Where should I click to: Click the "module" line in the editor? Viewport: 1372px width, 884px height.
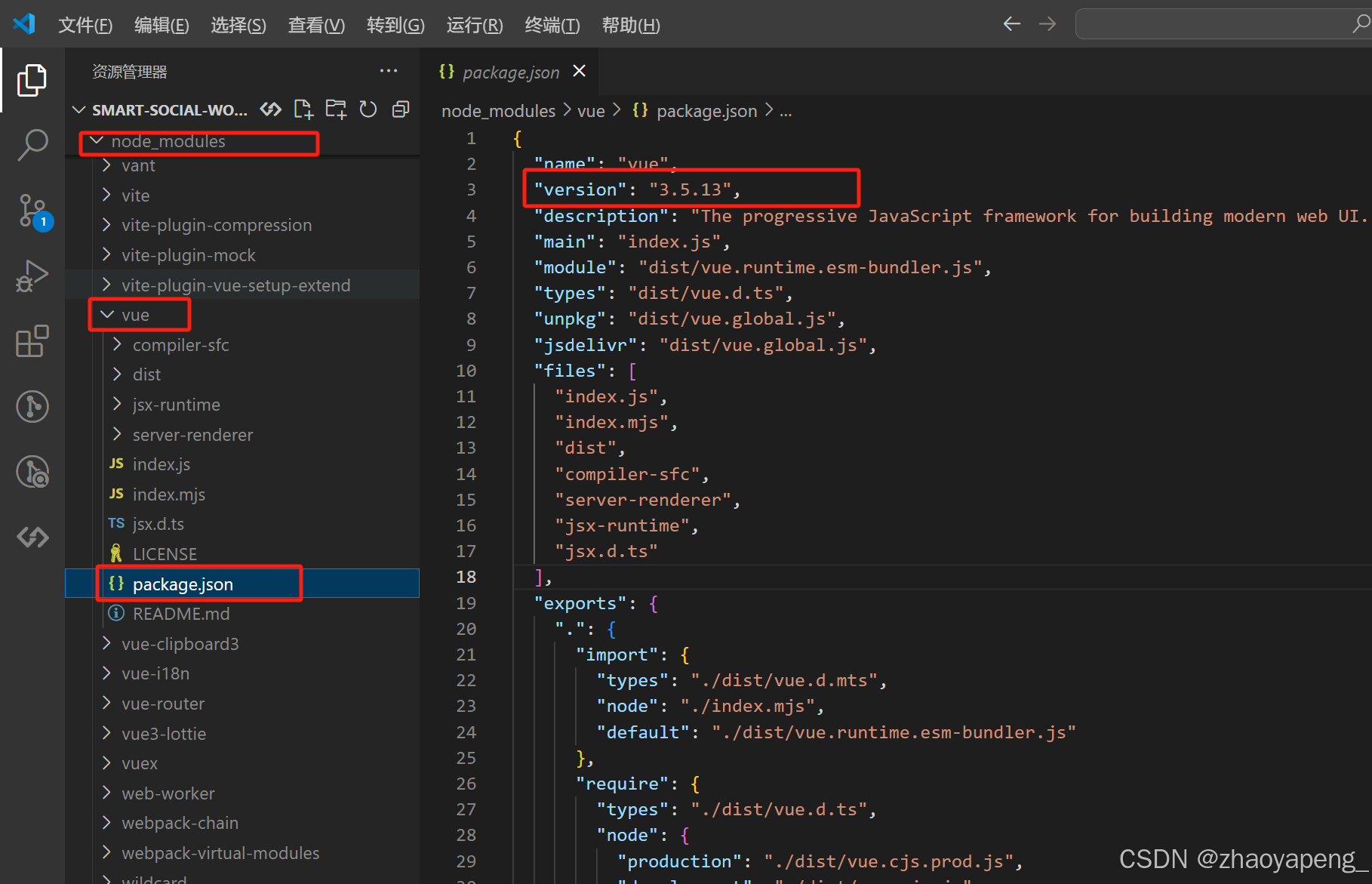(x=762, y=267)
